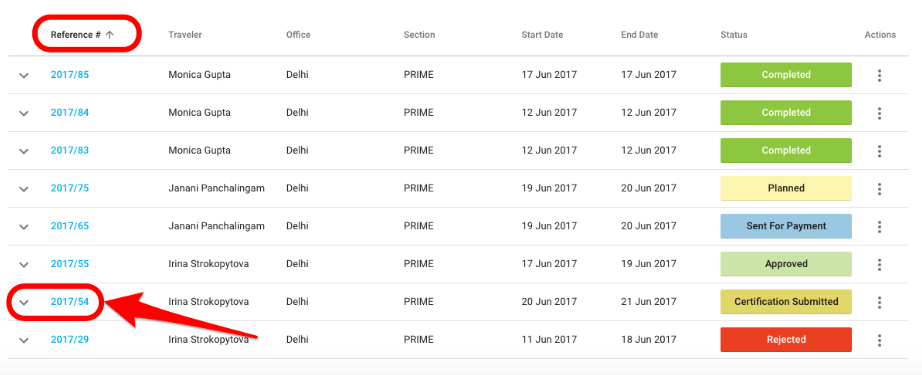Click the Traveler column header
This screenshot has width=922, height=375.
(x=185, y=35)
